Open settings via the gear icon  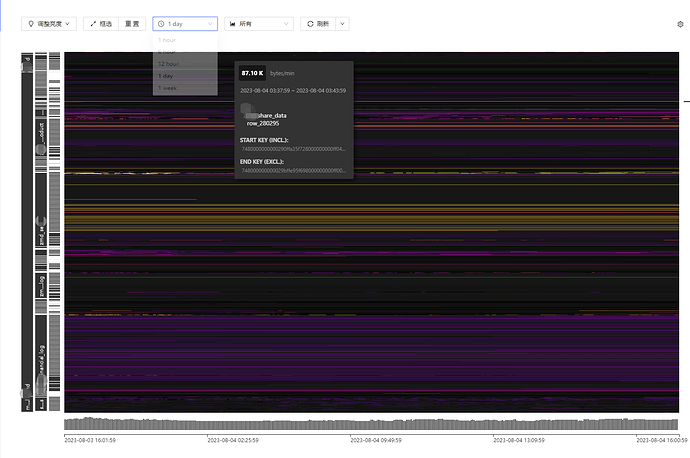(680, 23)
